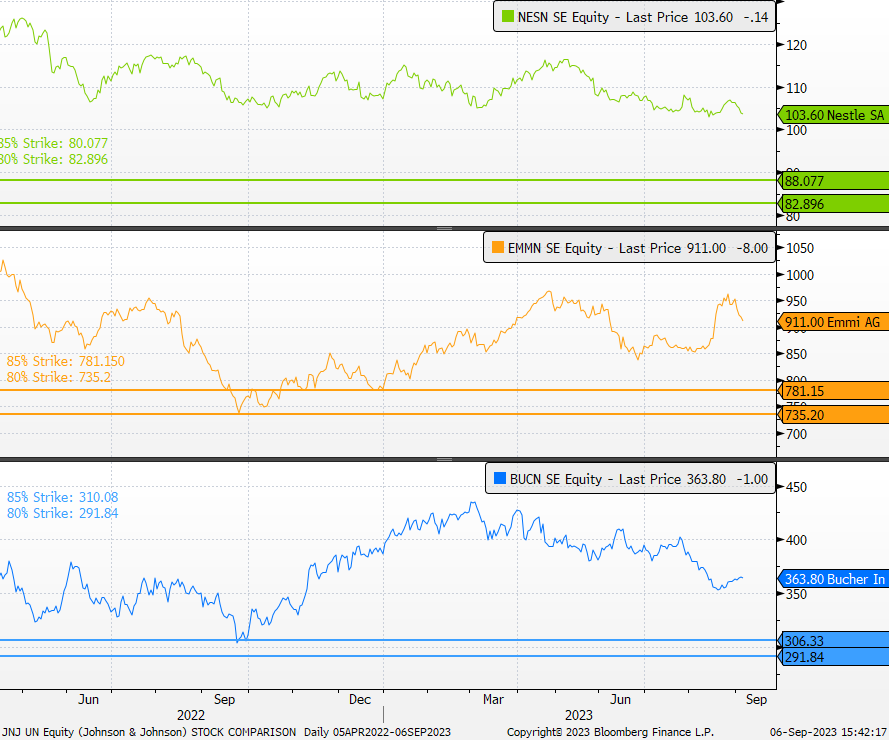Viewport: 889px width, 740px height.
Task: Select the green '85% Strike: 80.077' annotation
Action: click(53, 143)
